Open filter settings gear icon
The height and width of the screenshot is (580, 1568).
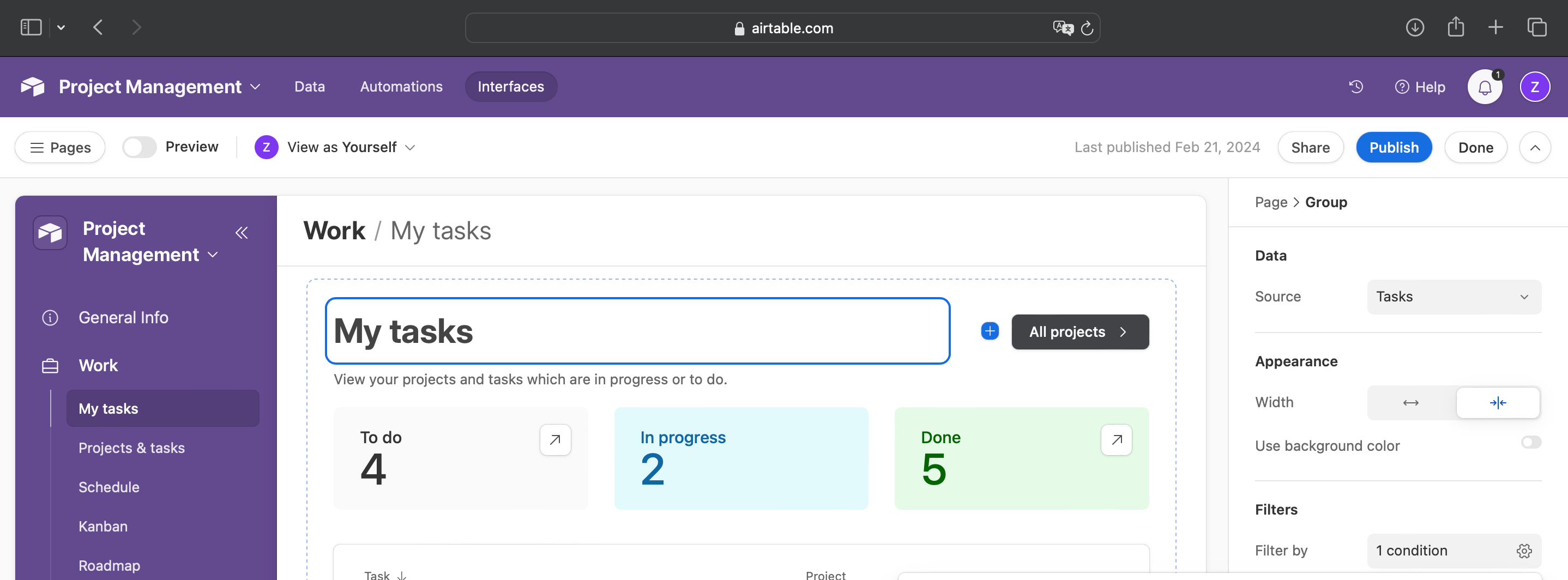pyautogui.click(x=1523, y=551)
